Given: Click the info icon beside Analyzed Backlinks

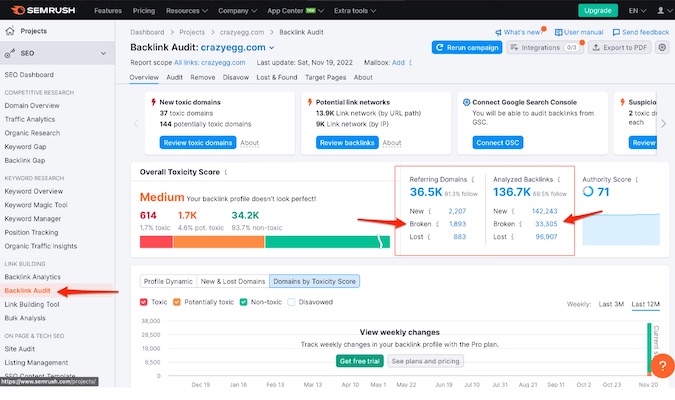Looking at the screenshot, I should 559,180.
